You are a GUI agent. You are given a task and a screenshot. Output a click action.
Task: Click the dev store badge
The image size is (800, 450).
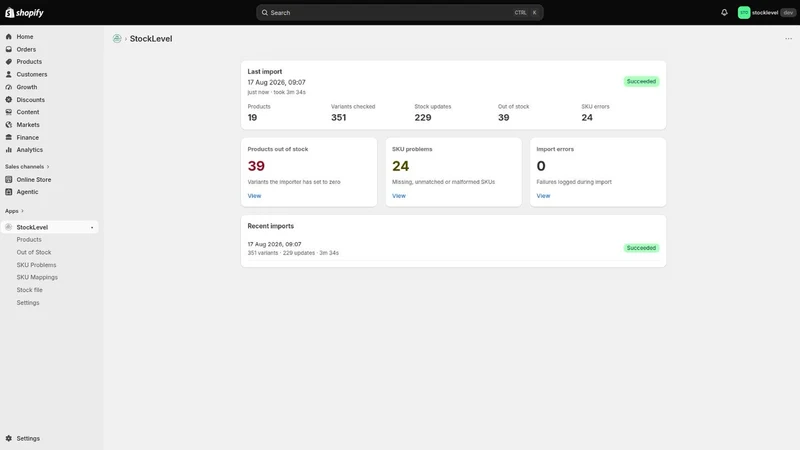788,13
